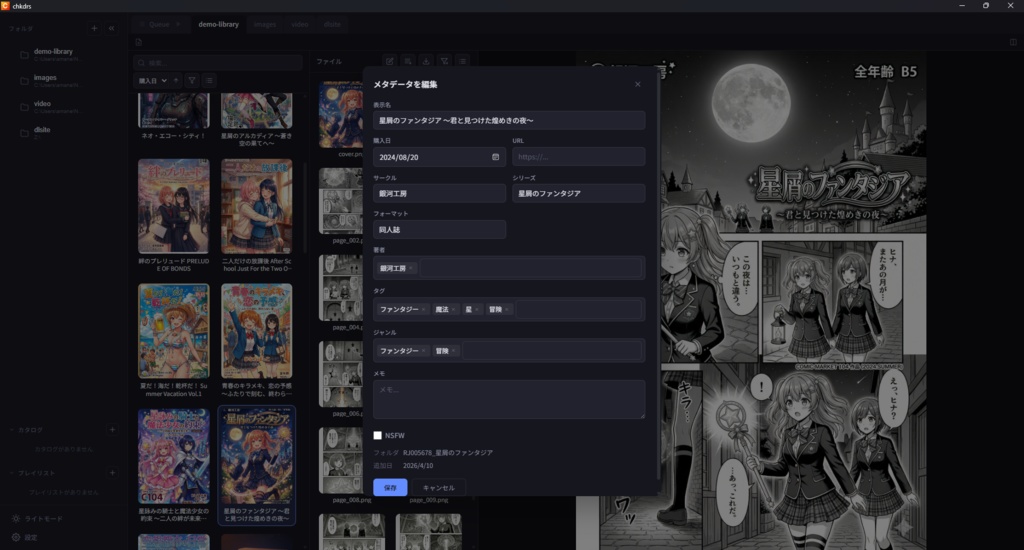Add a new プレイリスト with plus icon
This screenshot has height=550, width=1024.
pos(112,472)
